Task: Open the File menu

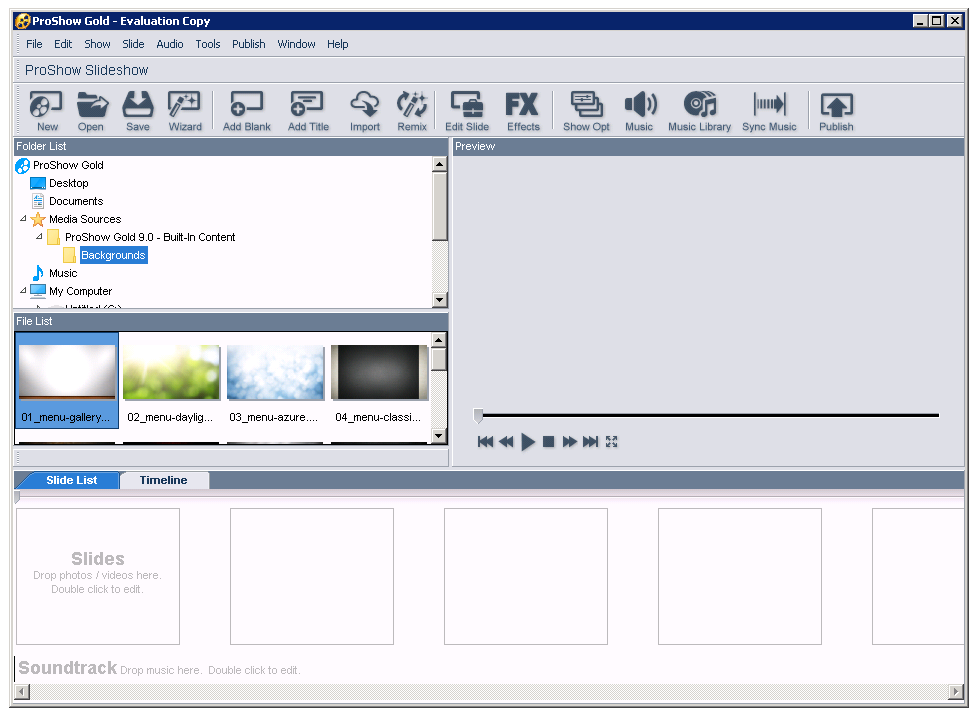Action: (34, 44)
